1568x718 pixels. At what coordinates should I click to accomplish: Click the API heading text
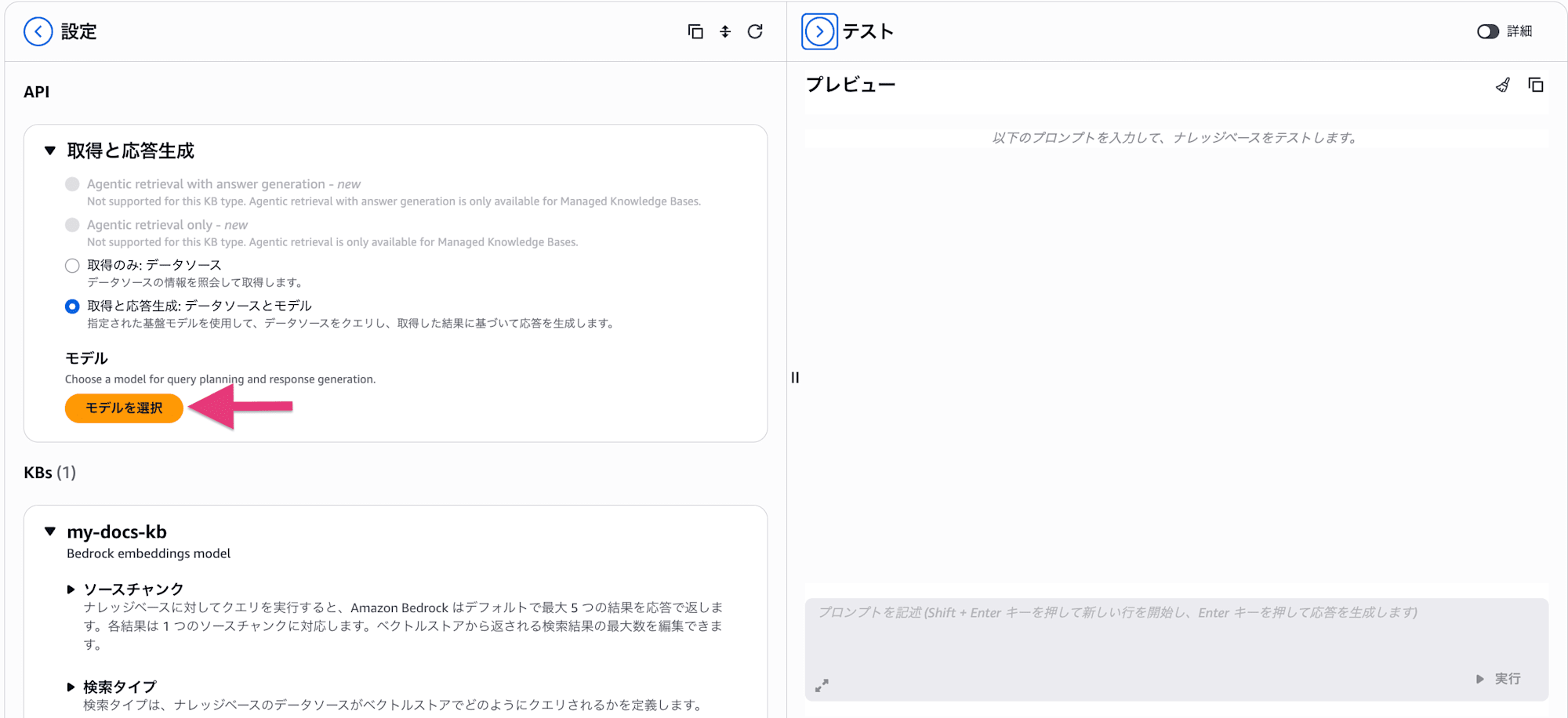[37, 92]
